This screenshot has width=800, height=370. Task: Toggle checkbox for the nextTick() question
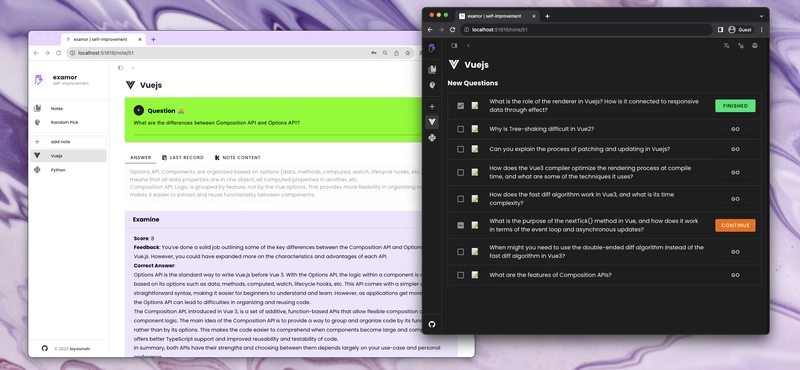click(x=460, y=225)
